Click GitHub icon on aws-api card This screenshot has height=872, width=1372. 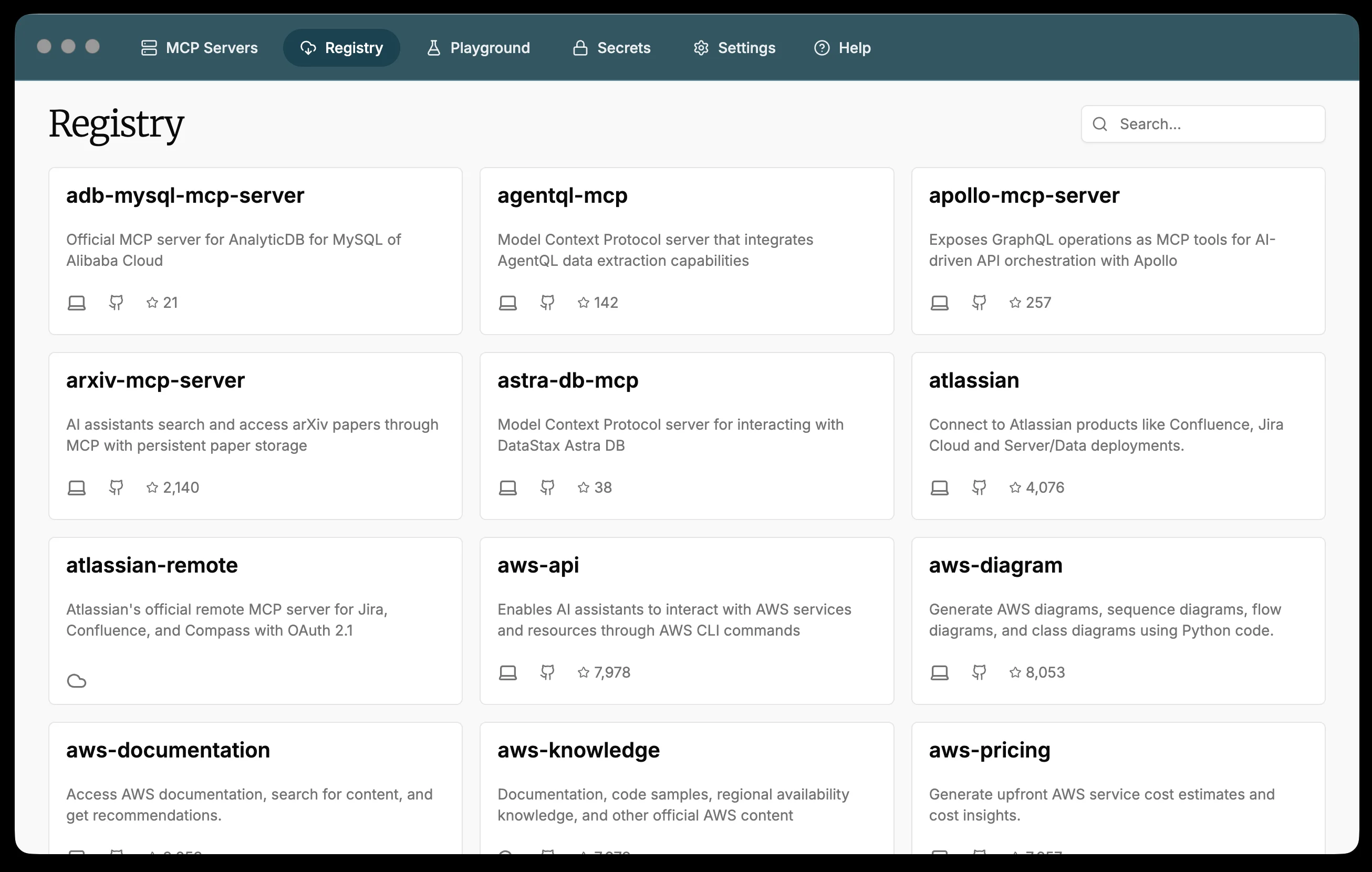(547, 672)
